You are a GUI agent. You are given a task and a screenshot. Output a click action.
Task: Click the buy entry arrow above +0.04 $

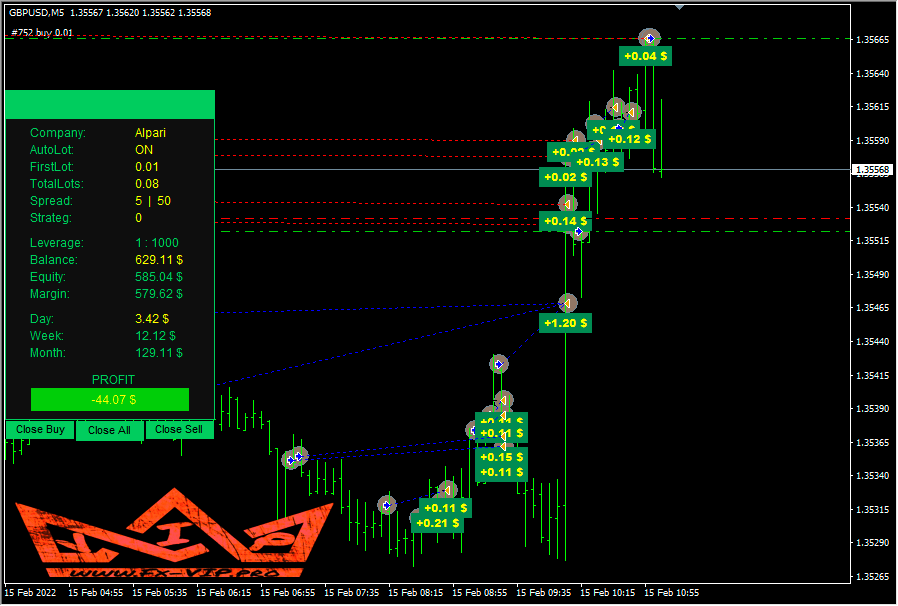[x=649, y=38]
